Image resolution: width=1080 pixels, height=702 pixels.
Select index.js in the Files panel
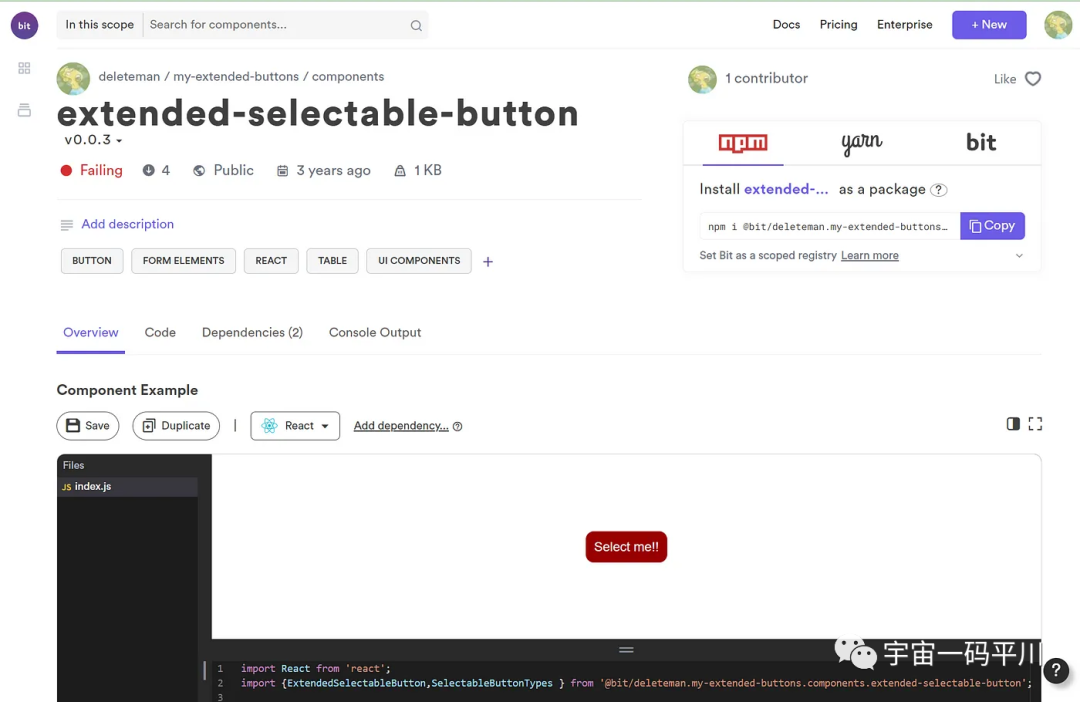click(x=93, y=487)
